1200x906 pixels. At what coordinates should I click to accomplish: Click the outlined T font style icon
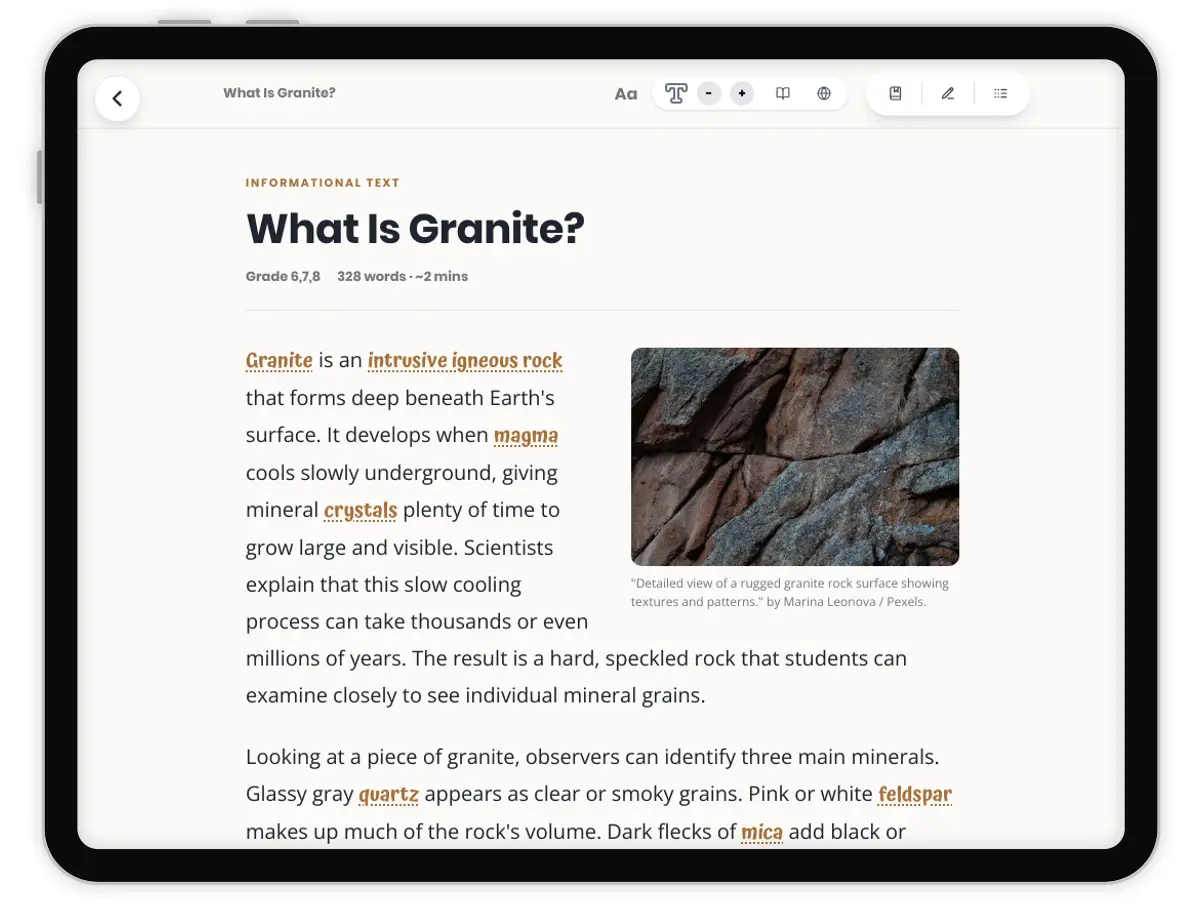pos(676,94)
